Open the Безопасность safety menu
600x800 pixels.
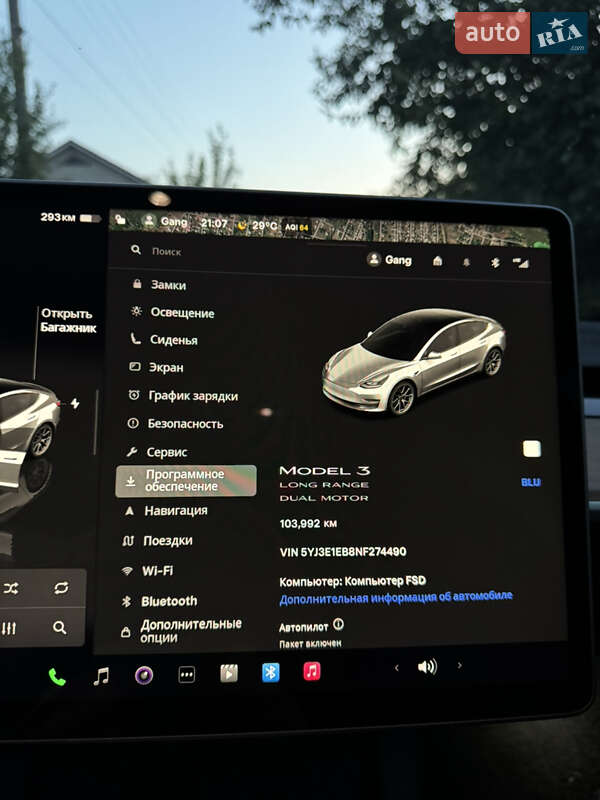175,423
